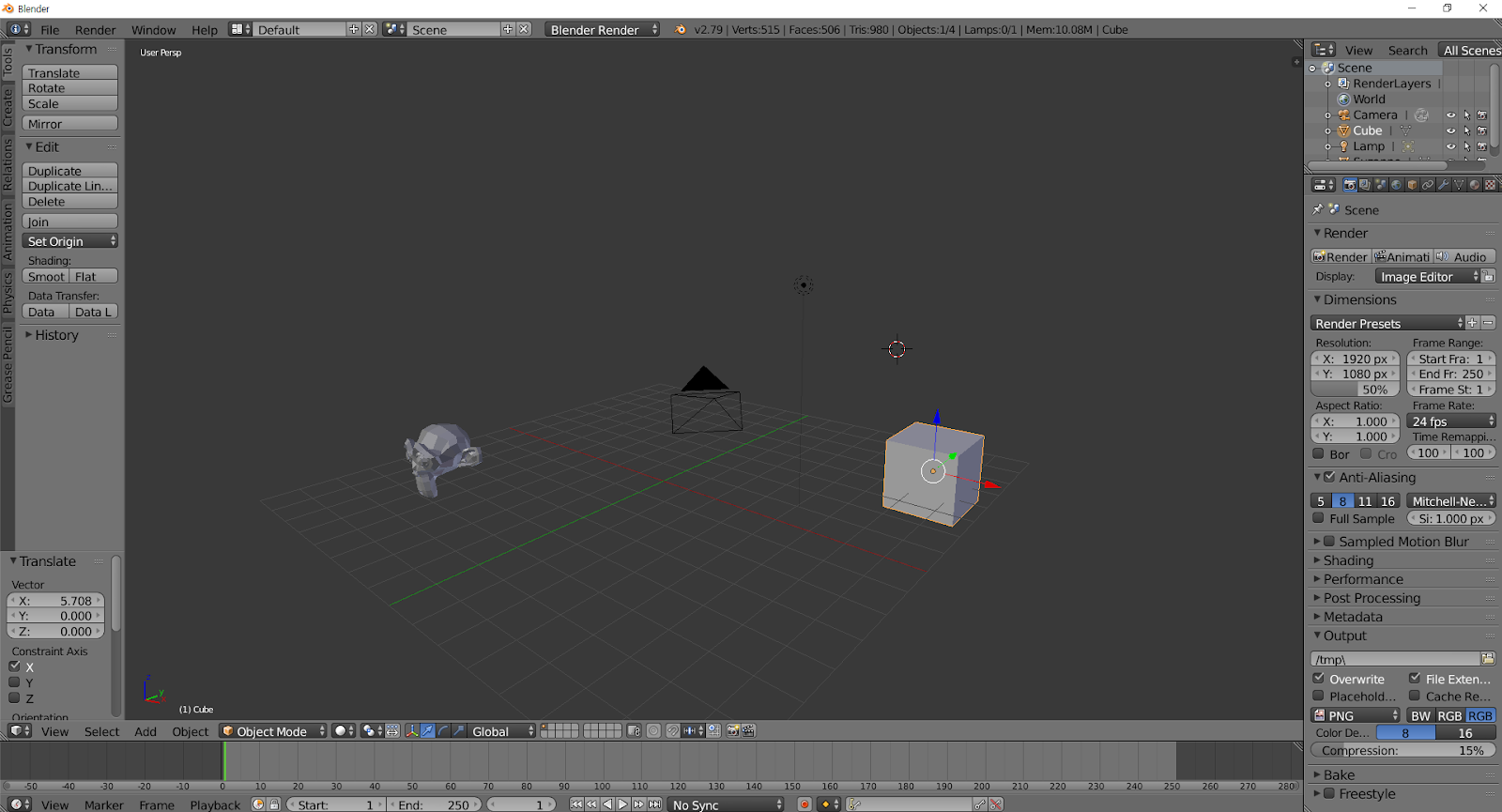
Task: Expand the Sampled Motion Blur panel
Action: point(1403,542)
